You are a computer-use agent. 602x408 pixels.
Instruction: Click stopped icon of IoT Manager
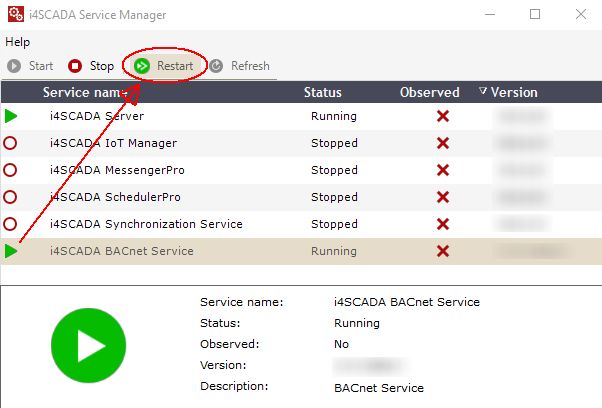point(10,143)
